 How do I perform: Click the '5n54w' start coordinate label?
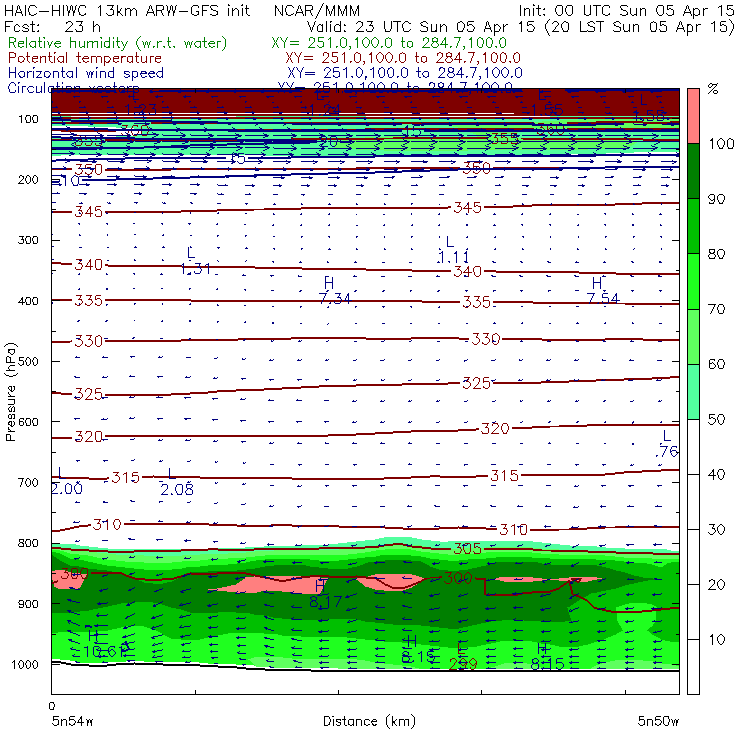pyautogui.click(x=72, y=721)
